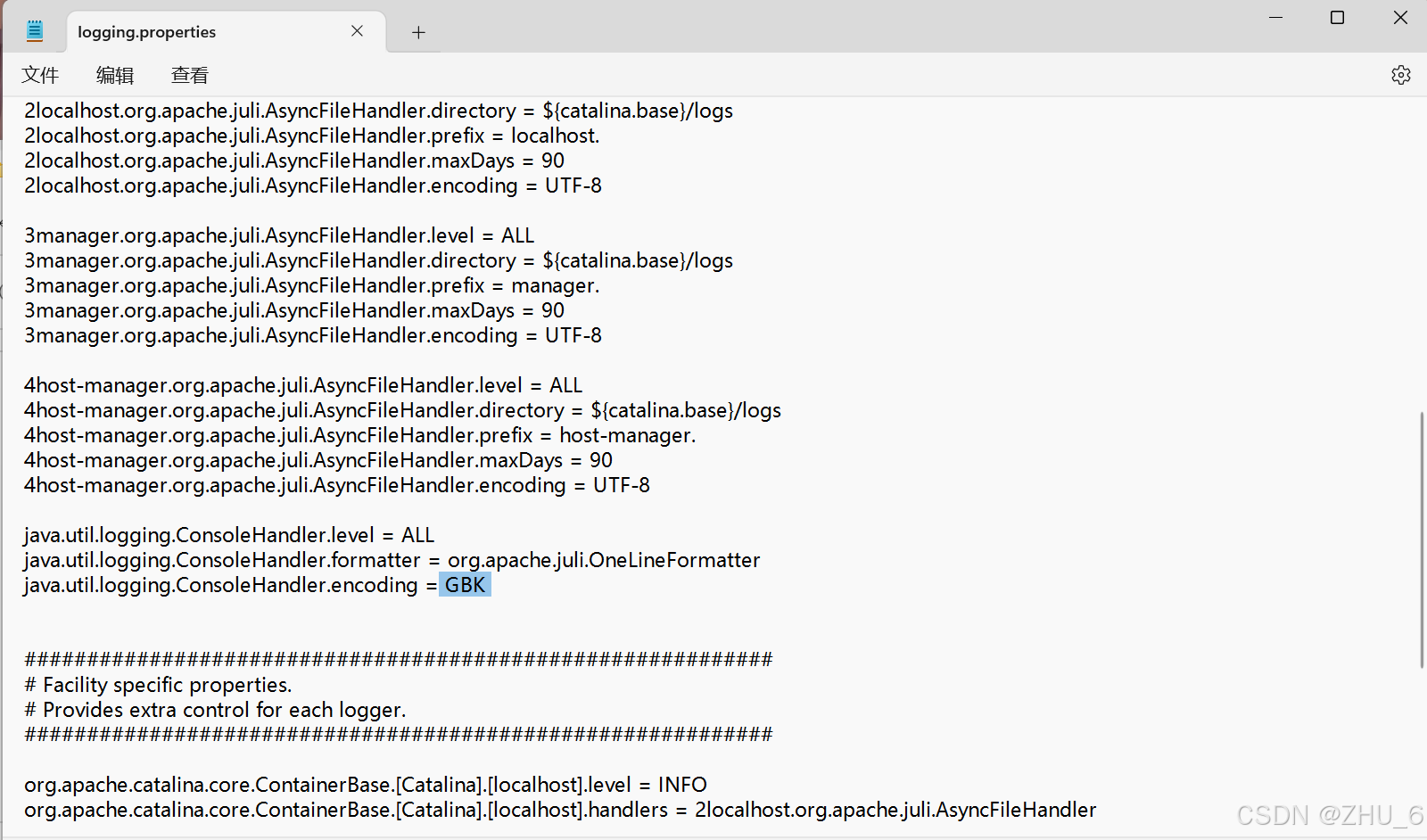The height and width of the screenshot is (840, 1427).
Task: Close the Notepad window
Action: [1400, 18]
